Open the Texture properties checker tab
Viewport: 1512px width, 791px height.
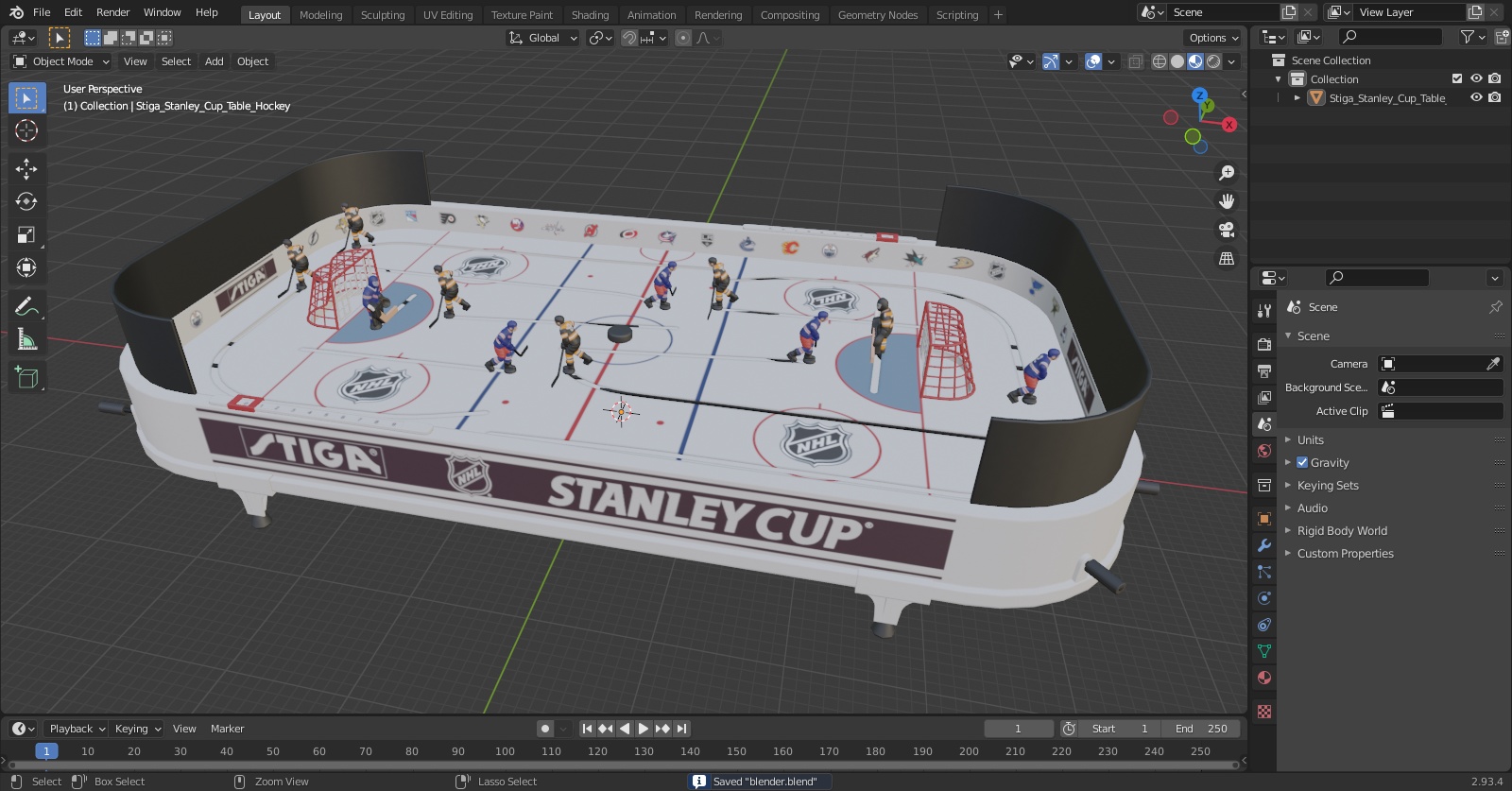click(x=1264, y=712)
